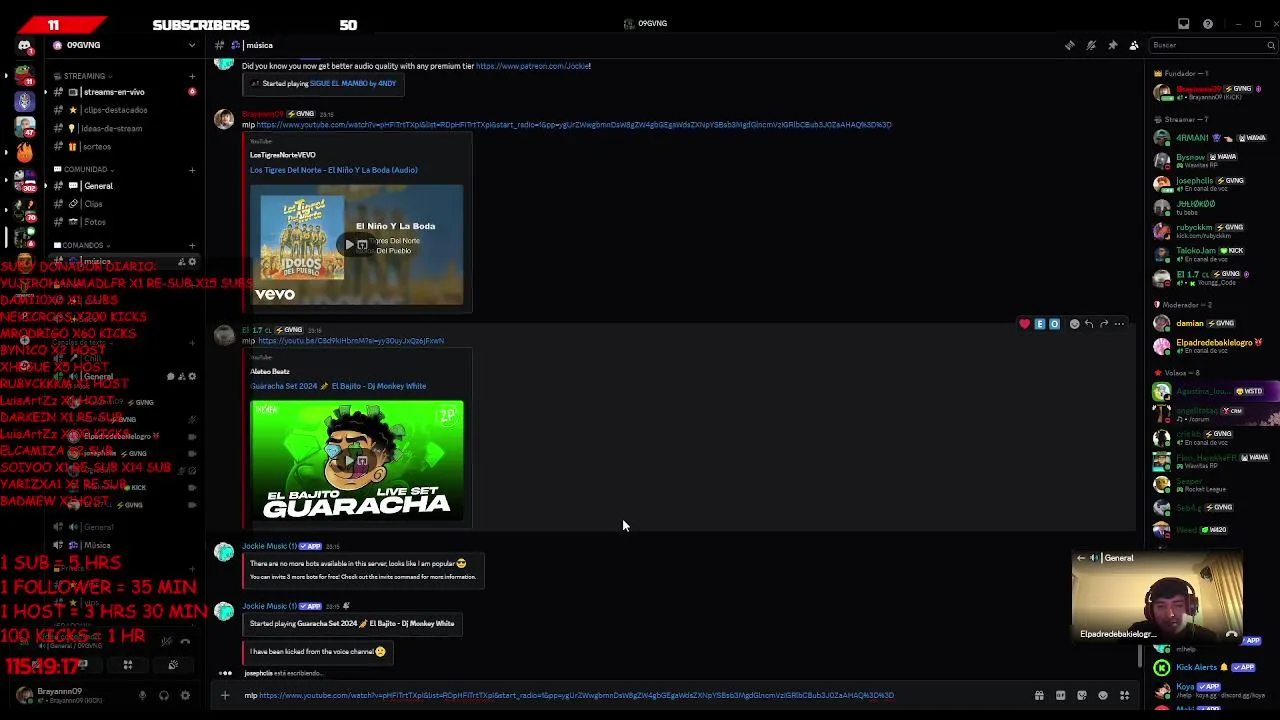The width and height of the screenshot is (1280, 720).
Task: Open edit channel gear for música
Action: click(193, 262)
